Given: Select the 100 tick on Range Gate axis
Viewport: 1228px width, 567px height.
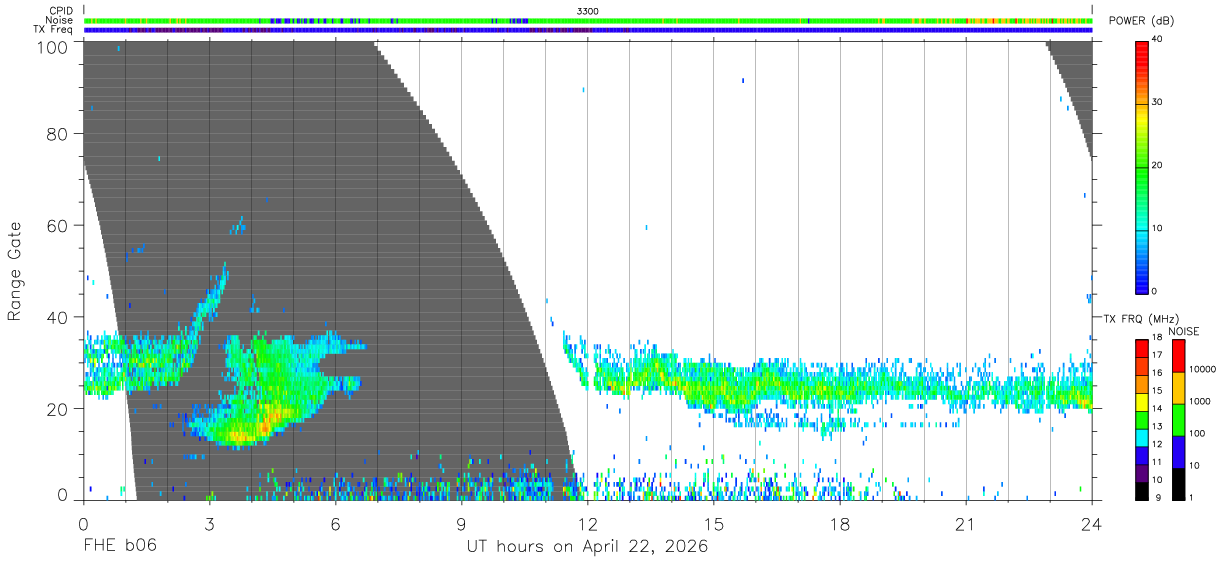Looking at the screenshot, I should pyautogui.click(x=53, y=47).
